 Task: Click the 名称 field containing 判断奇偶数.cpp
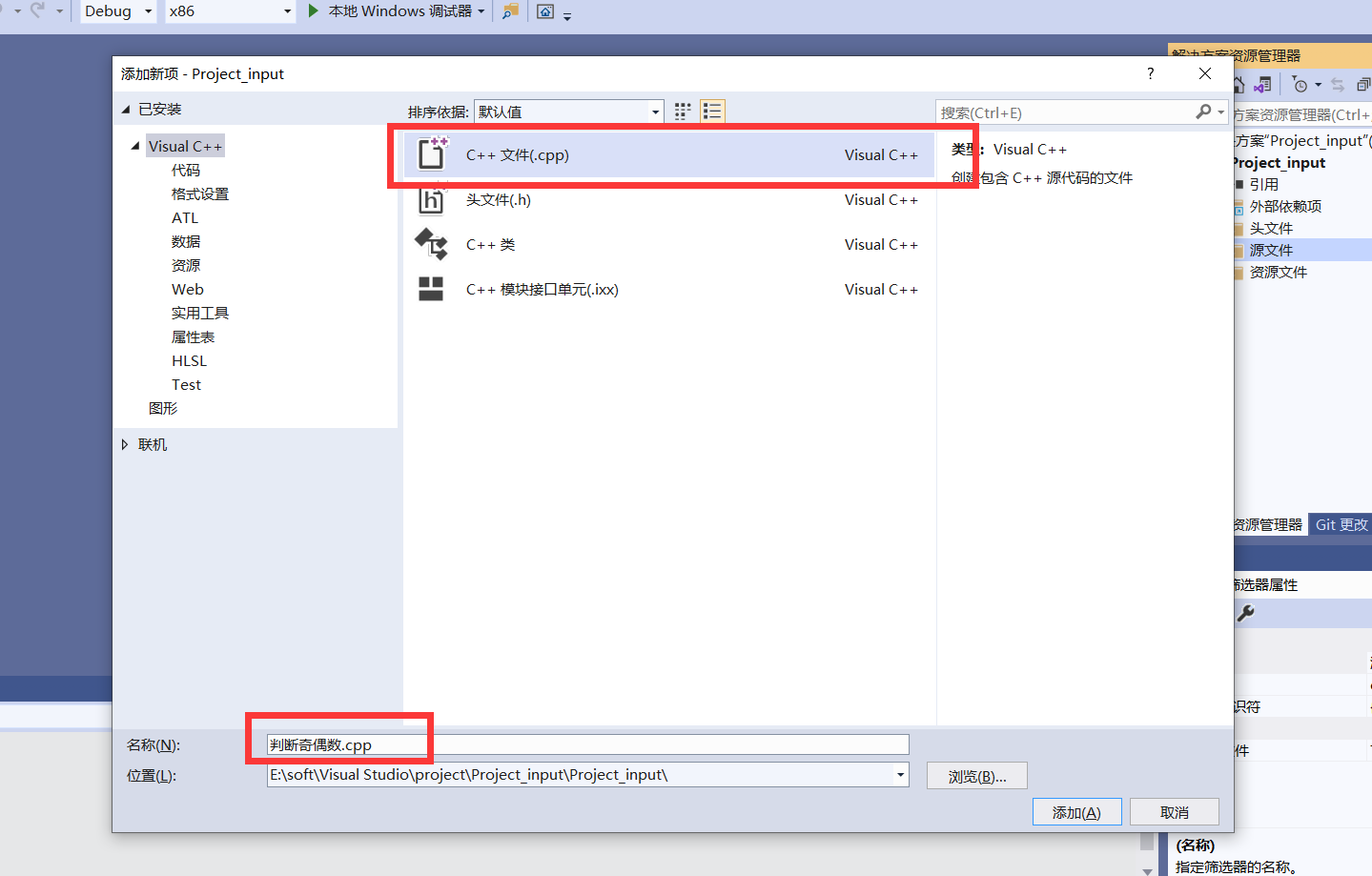click(585, 744)
